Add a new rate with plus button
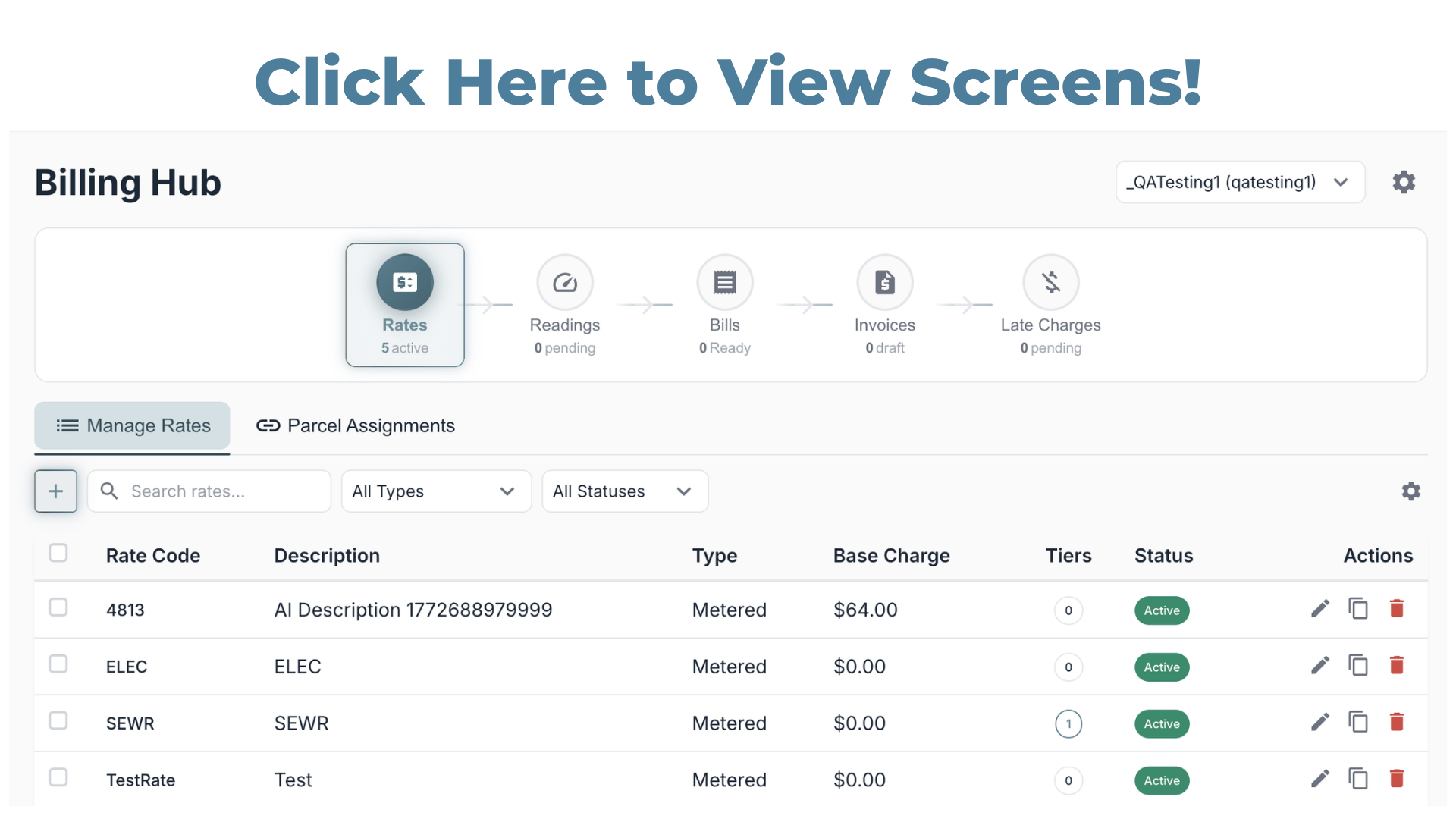The height and width of the screenshot is (819, 1456). 55,491
